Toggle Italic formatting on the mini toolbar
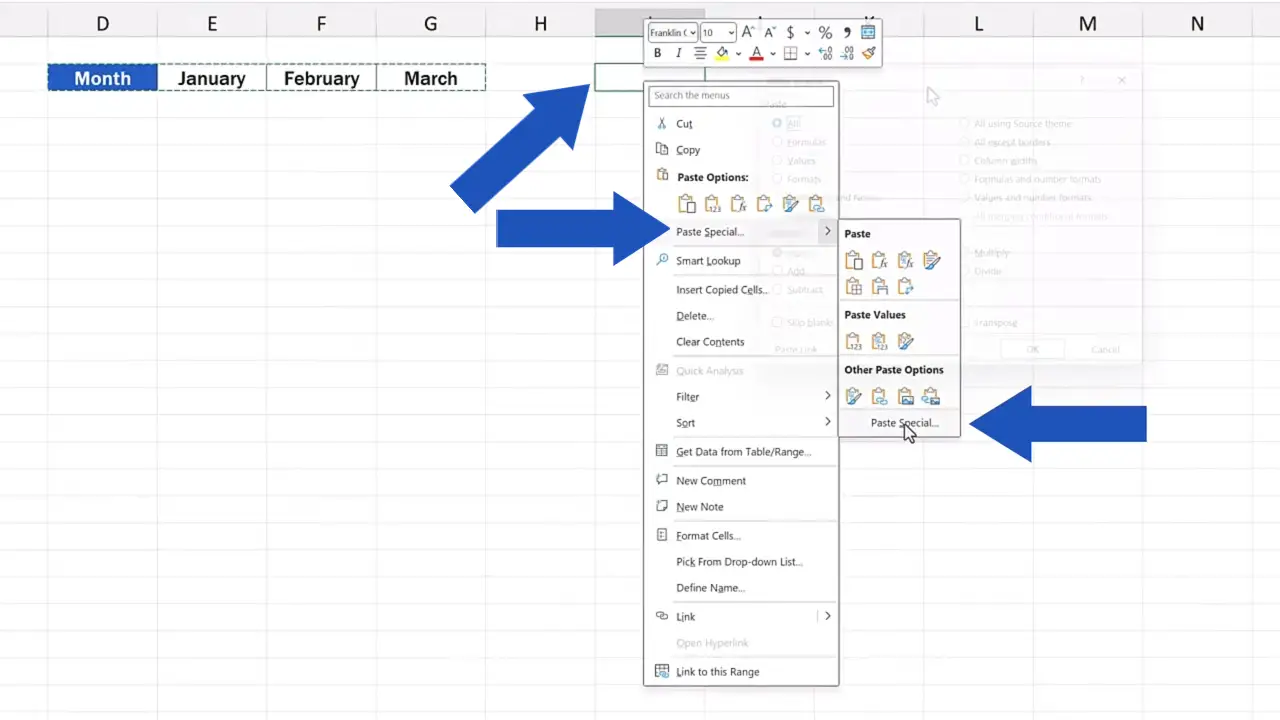Image resolution: width=1280 pixels, height=720 pixels. pyautogui.click(x=679, y=53)
